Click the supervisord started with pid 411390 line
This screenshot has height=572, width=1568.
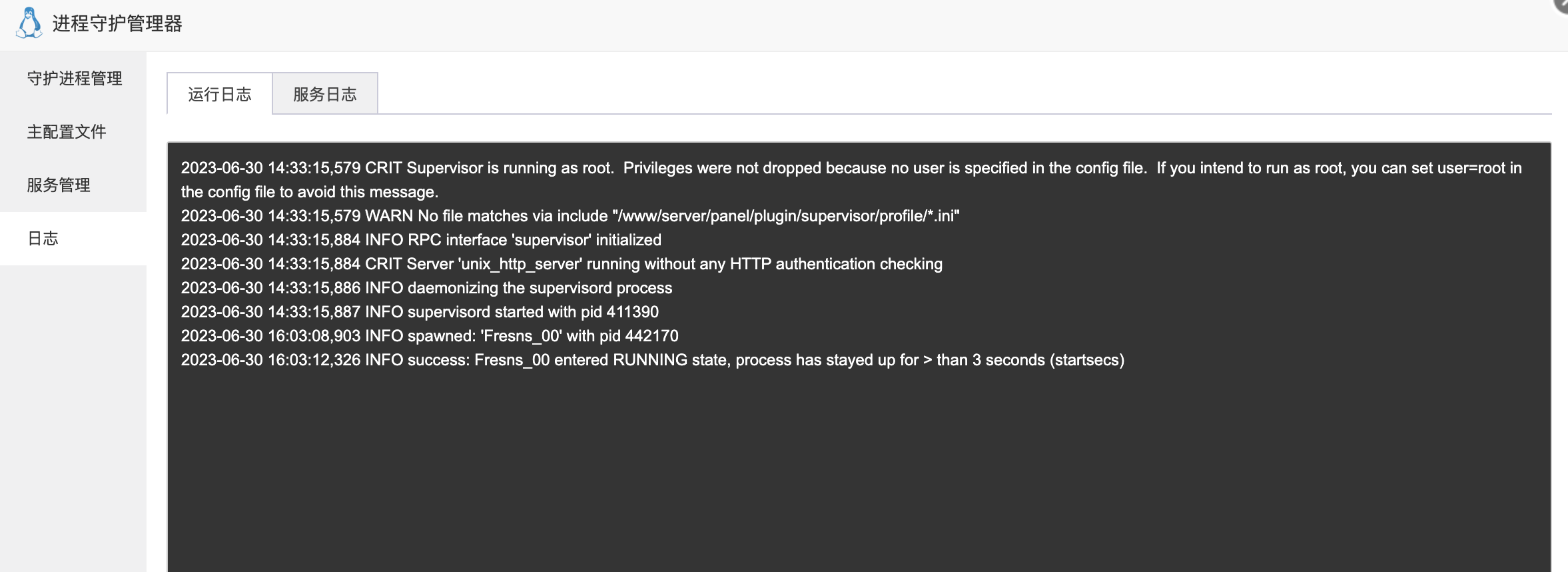[x=420, y=312]
